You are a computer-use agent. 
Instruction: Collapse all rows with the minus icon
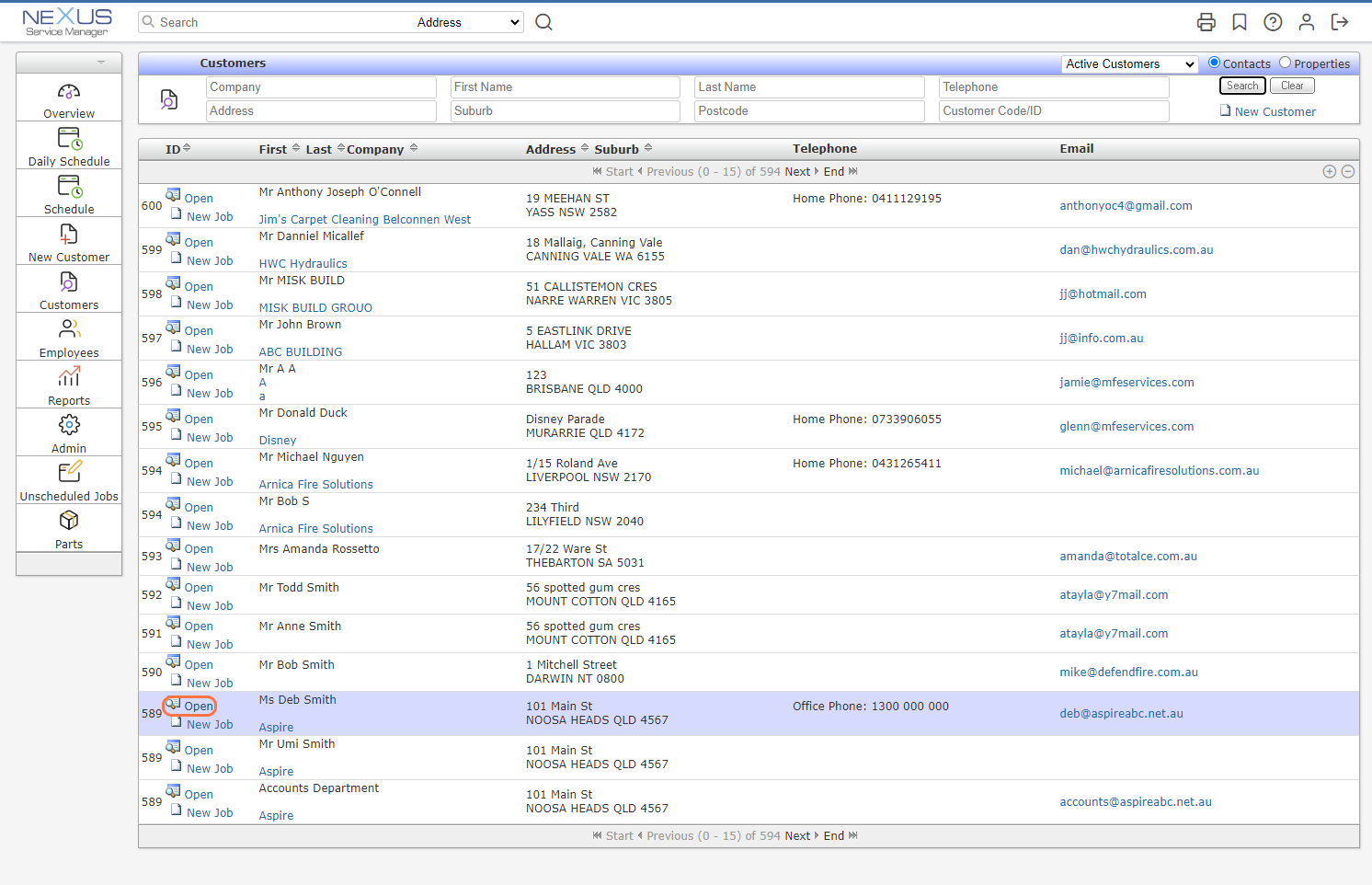[1348, 171]
